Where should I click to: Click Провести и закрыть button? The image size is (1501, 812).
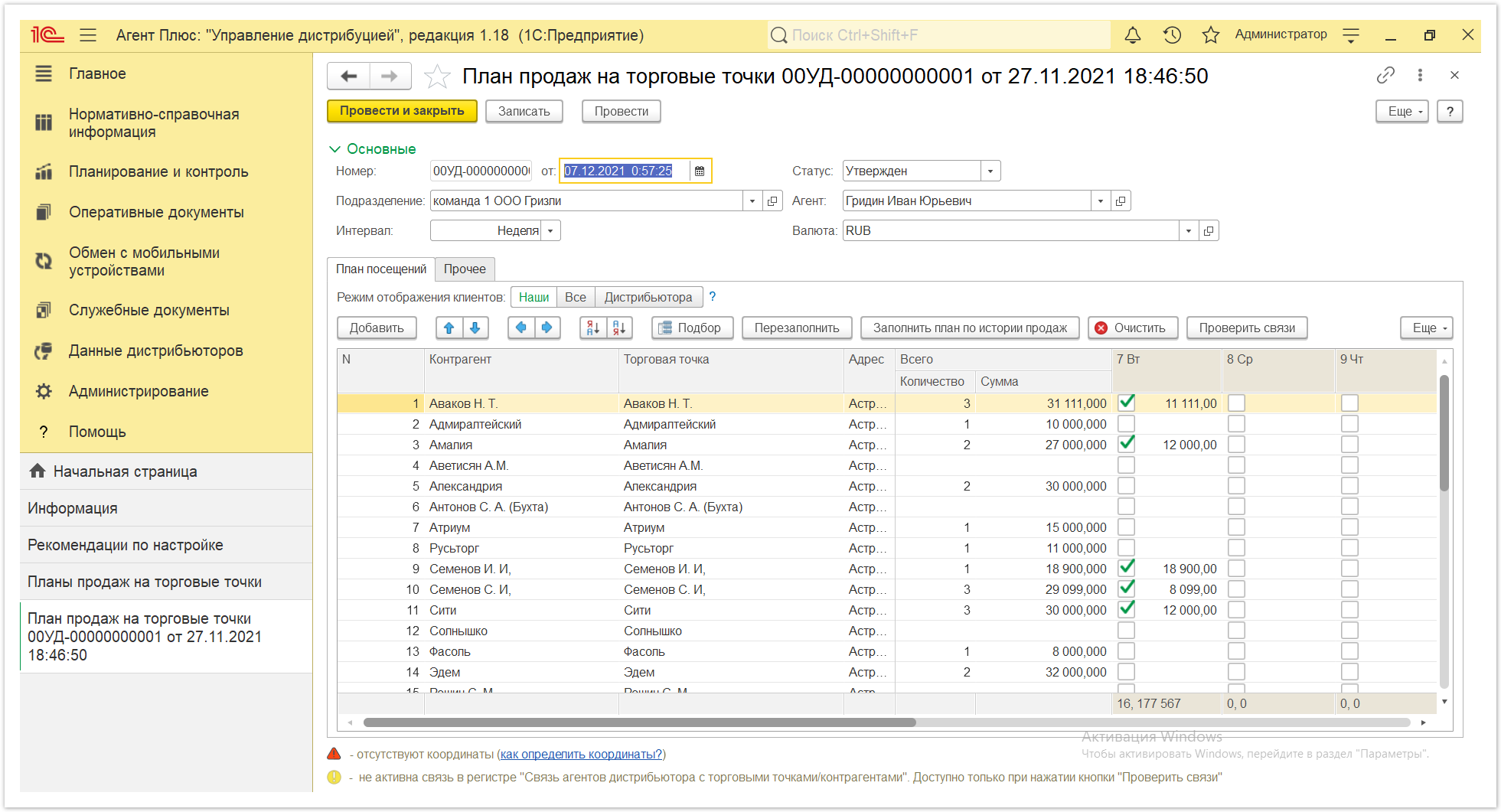402,111
